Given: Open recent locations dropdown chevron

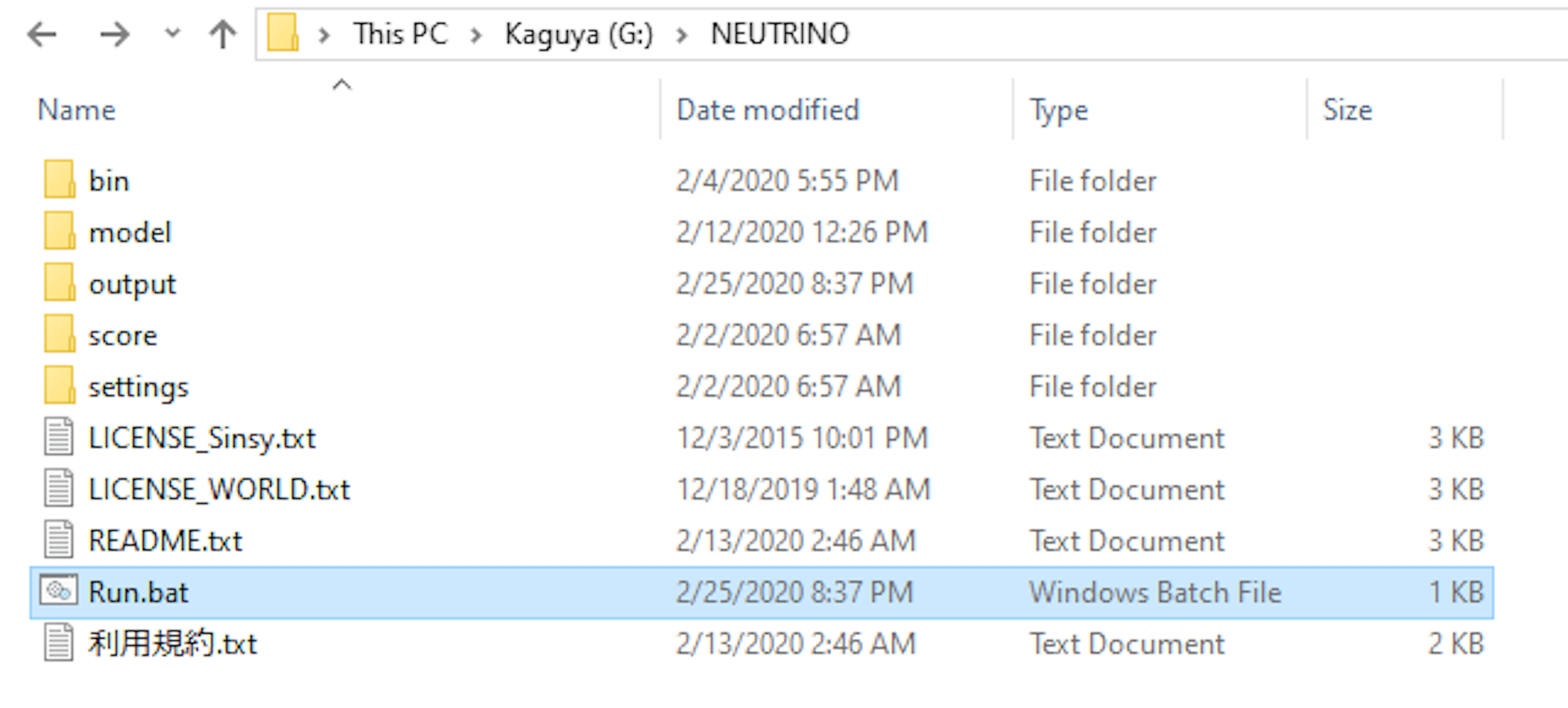Looking at the screenshot, I should [173, 33].
